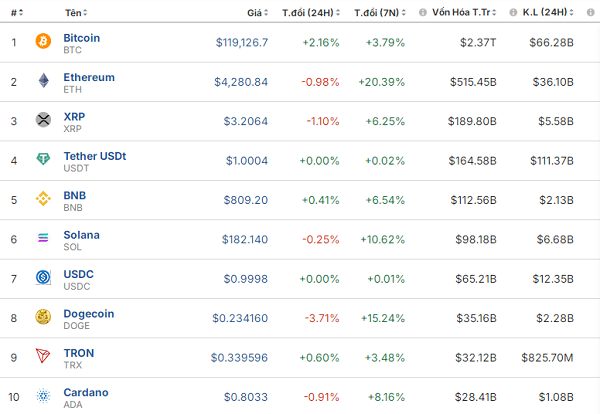The image size is (600, 414).
Task: Click Ethereum price $4,280.84
Action: point(241,82)
